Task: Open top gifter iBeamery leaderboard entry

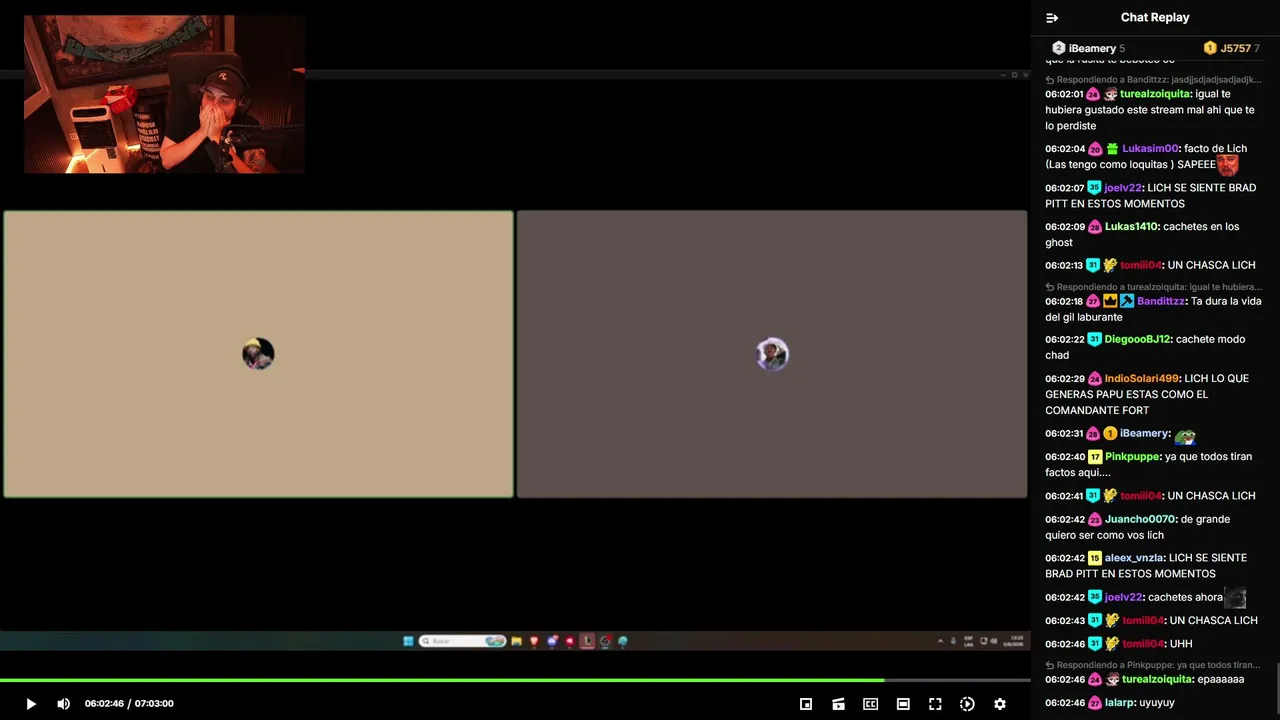Action: 1088,48
